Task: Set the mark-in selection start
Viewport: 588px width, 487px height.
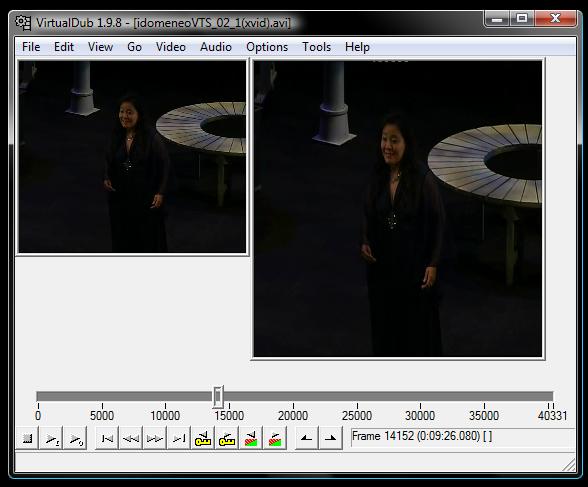Action: [x=307, y=438]
